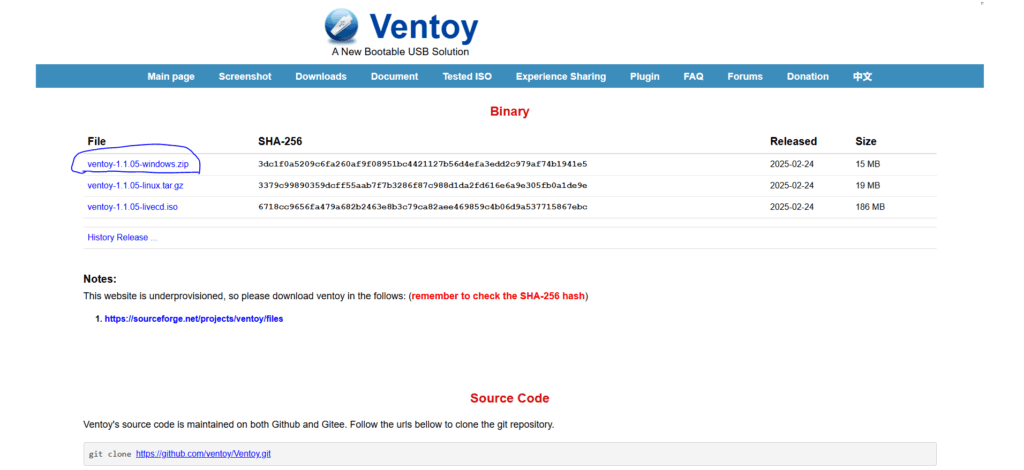The image size is (1024, 470).
Task: Click the File column header
Action: [97, 141]
